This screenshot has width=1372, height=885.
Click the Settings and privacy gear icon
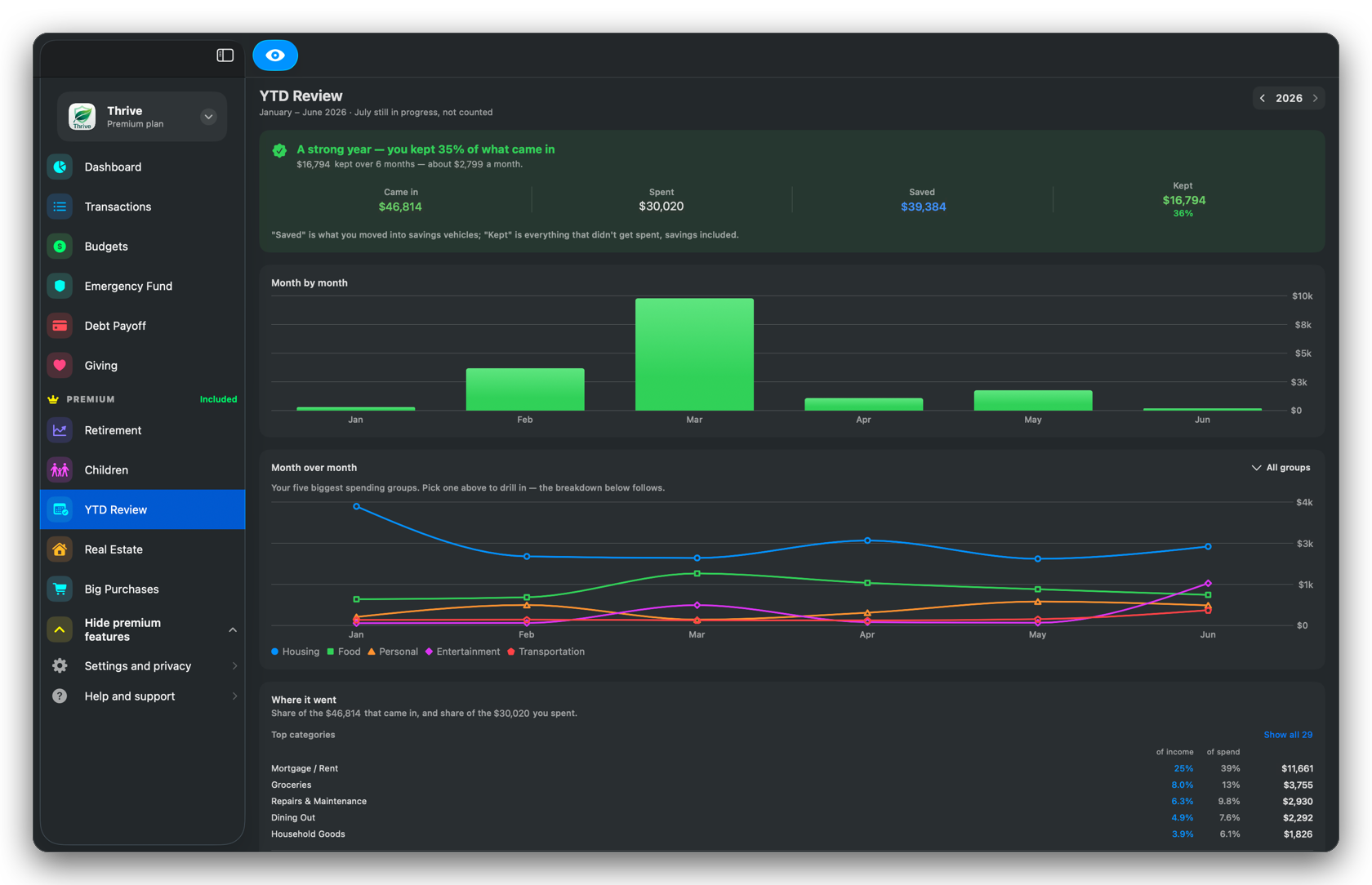[60, 666]
